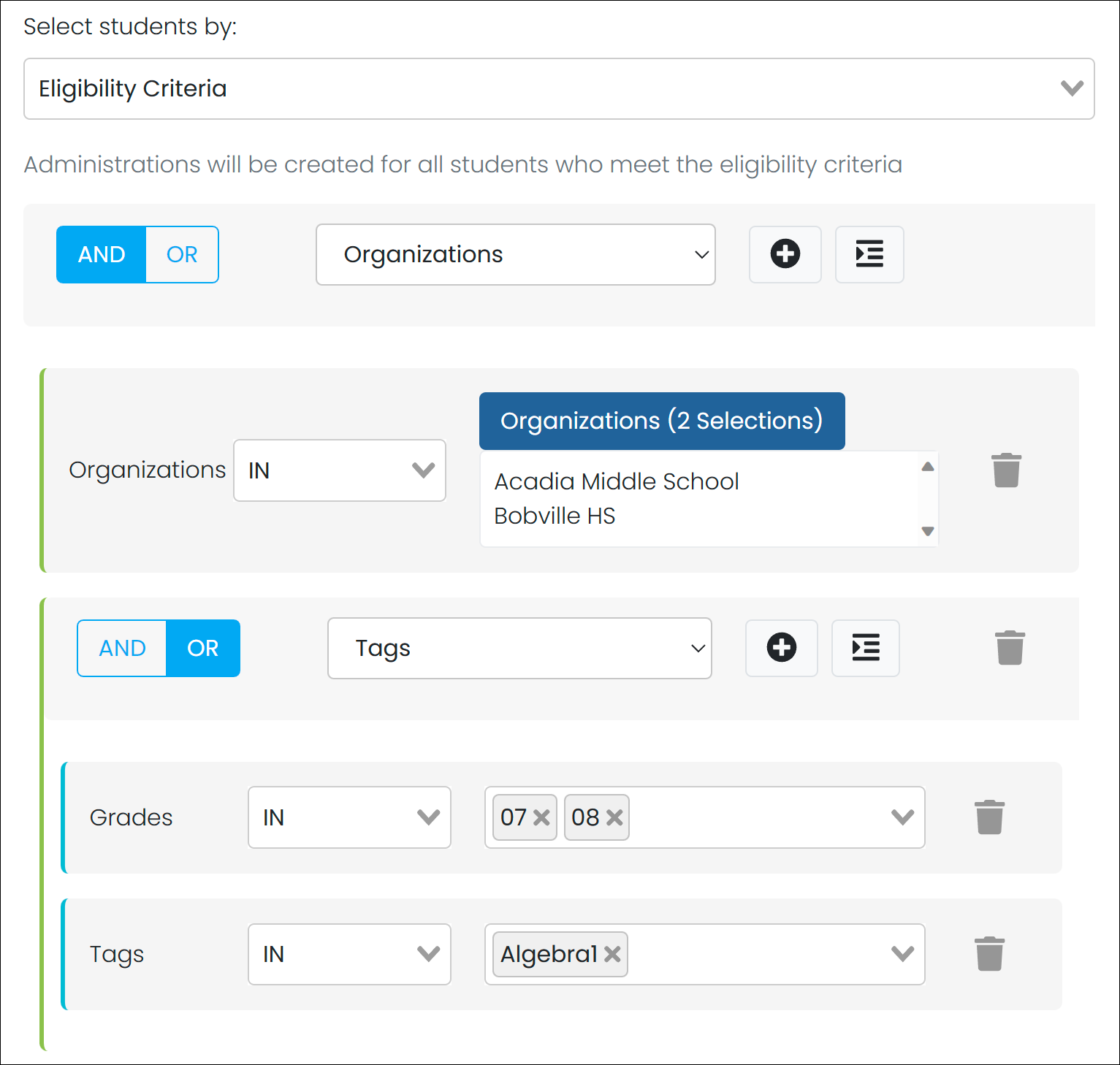Select Acadia Middle School in organizations list
Screen dimensions: 1120x1065
pos(617,481)
